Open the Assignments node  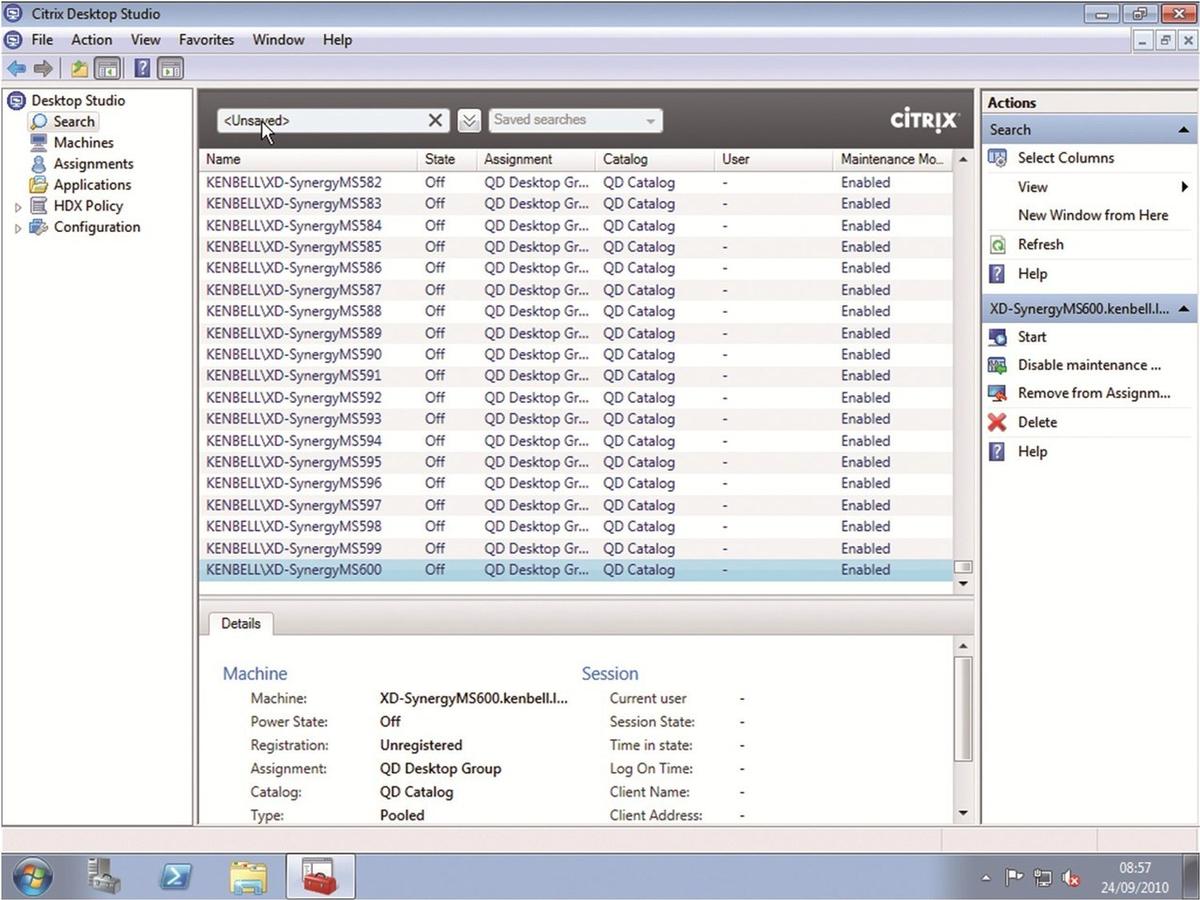pos(93,164)
